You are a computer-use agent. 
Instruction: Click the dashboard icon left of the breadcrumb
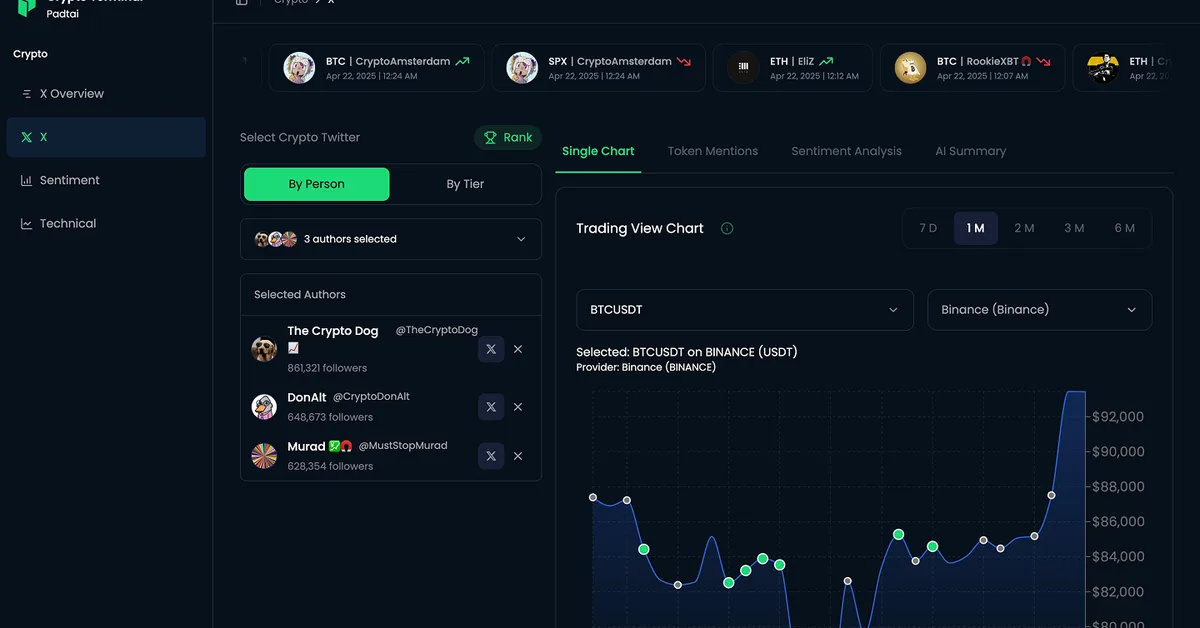tap(241, 2)
